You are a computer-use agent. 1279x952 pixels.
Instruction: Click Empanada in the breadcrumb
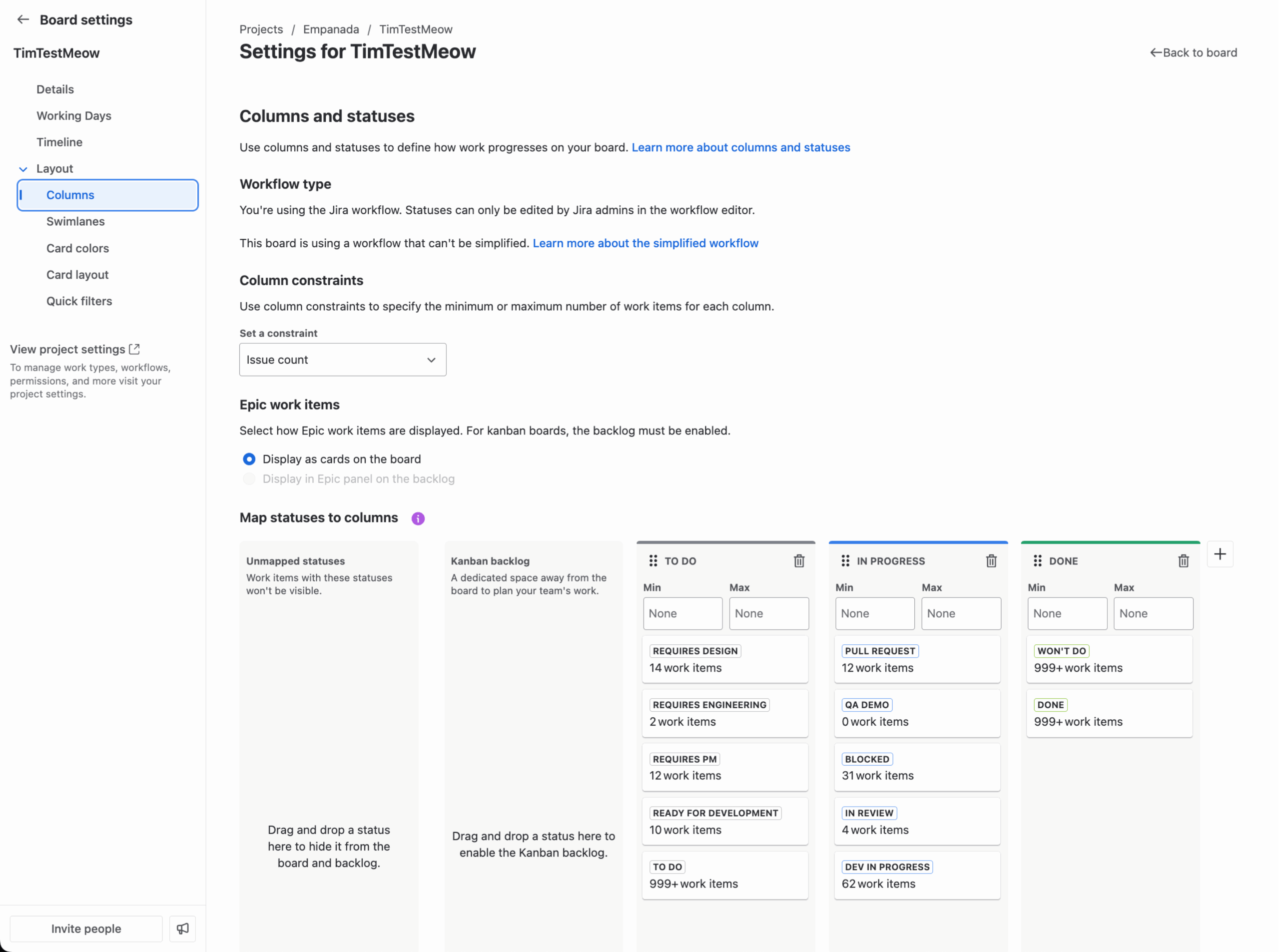(331, 29)
